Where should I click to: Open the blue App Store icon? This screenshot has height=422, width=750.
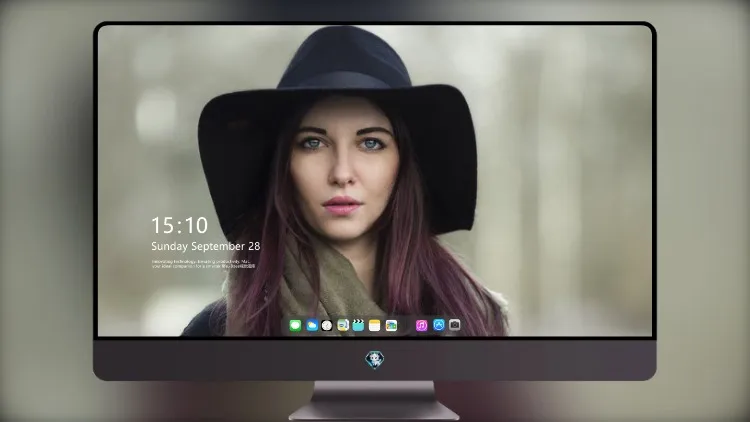coord(439,325)
